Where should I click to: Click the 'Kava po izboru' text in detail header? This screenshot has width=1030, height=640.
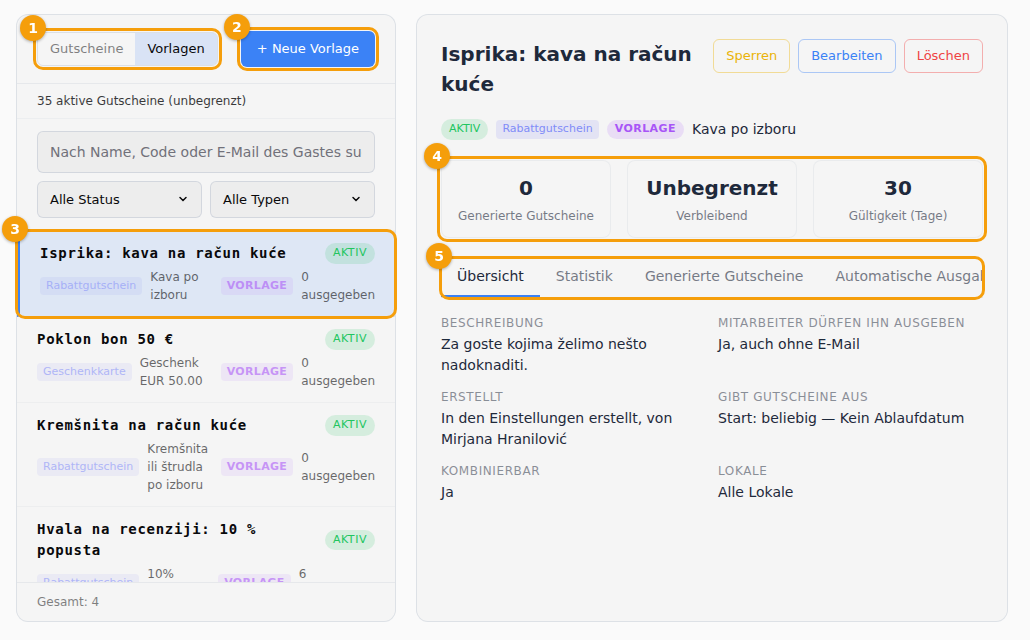(744, 129)
